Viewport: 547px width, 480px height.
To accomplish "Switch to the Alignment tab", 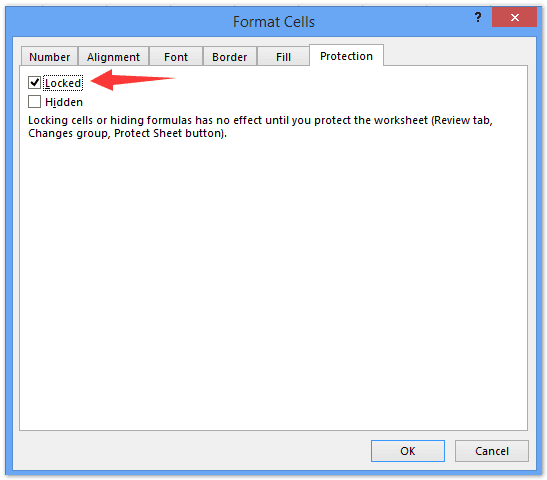I will click(113, 57).
